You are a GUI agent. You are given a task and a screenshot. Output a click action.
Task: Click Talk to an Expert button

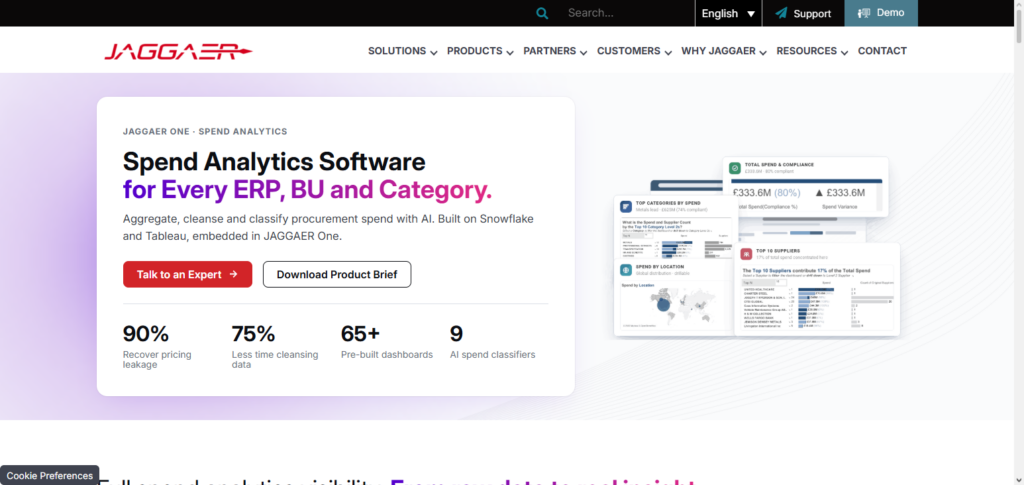(x=187, y=274)
